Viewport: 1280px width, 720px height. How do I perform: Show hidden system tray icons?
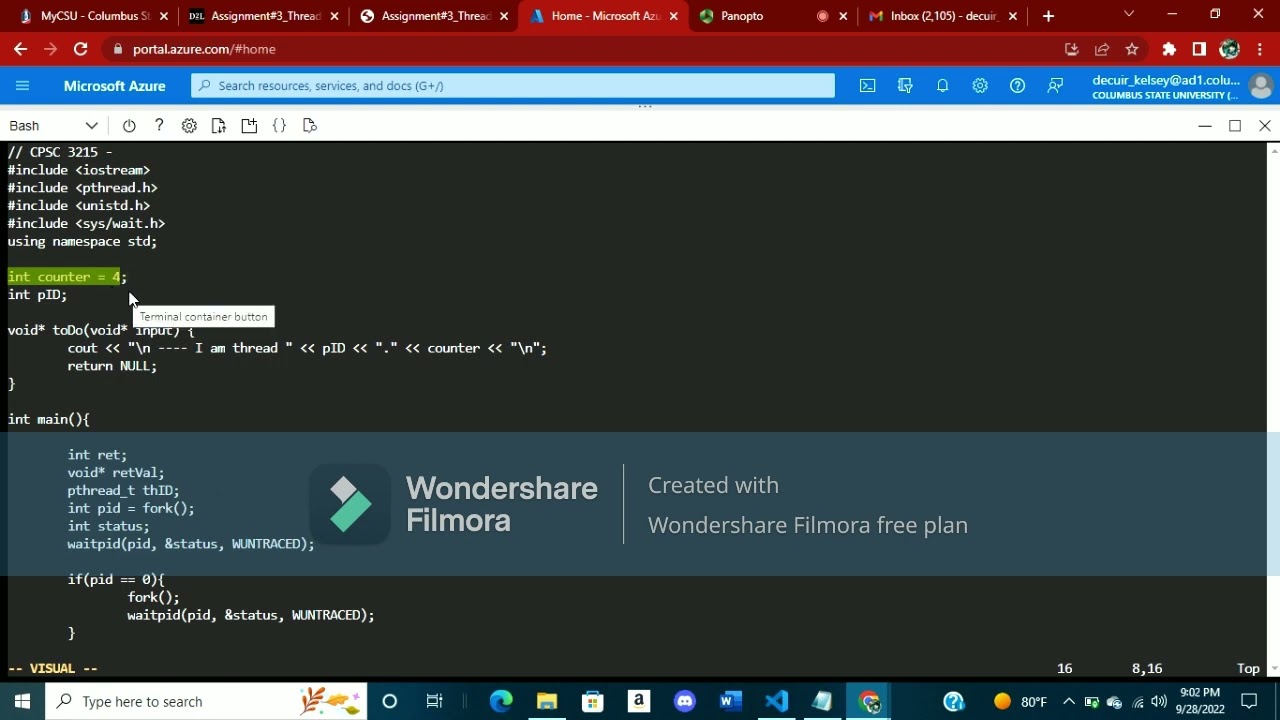tap(1069, 701)
